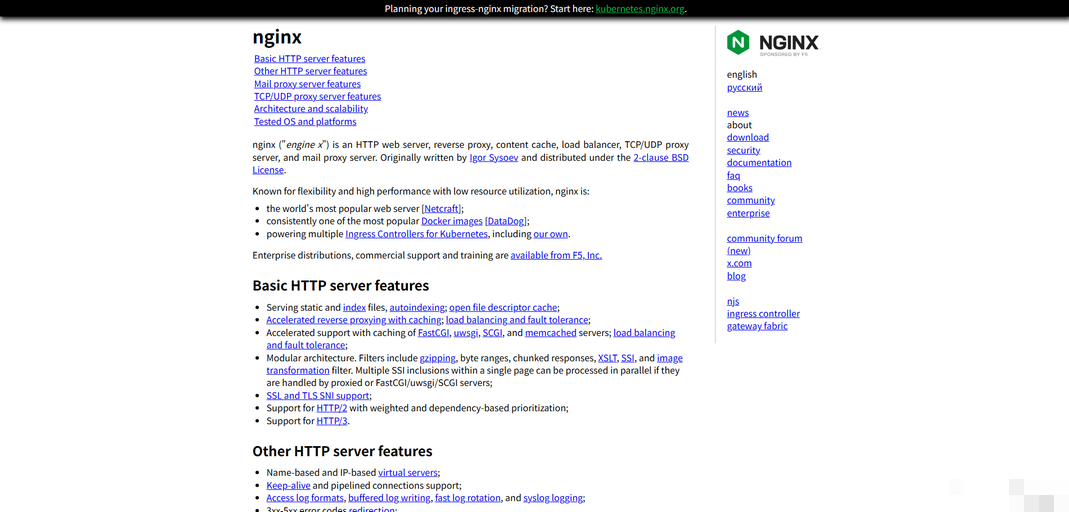Open 'available from F5, Inc.' link
The width and height of the screenshot is (1069, 512).
point(556,256)
